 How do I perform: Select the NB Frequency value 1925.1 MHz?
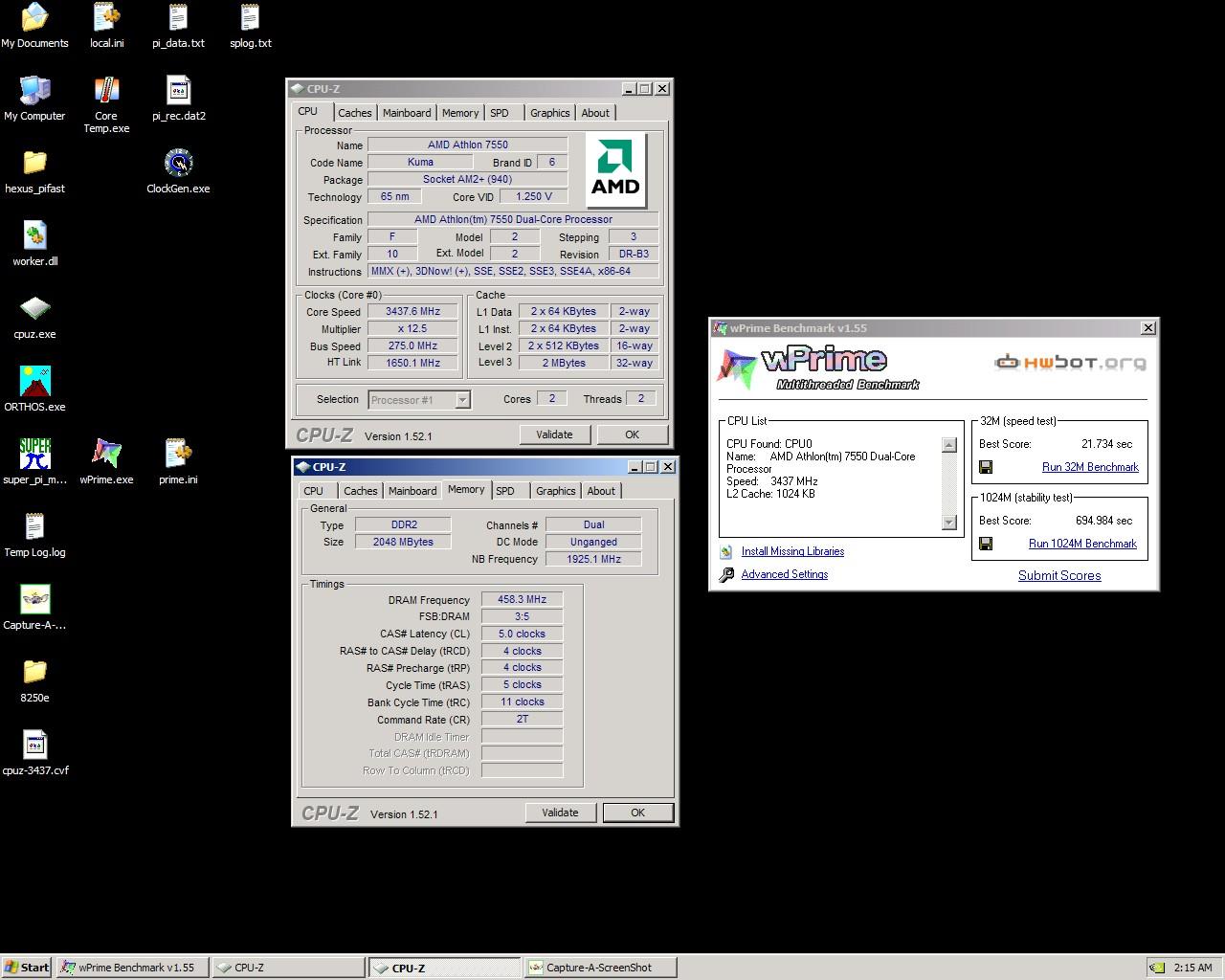point(593,559)
